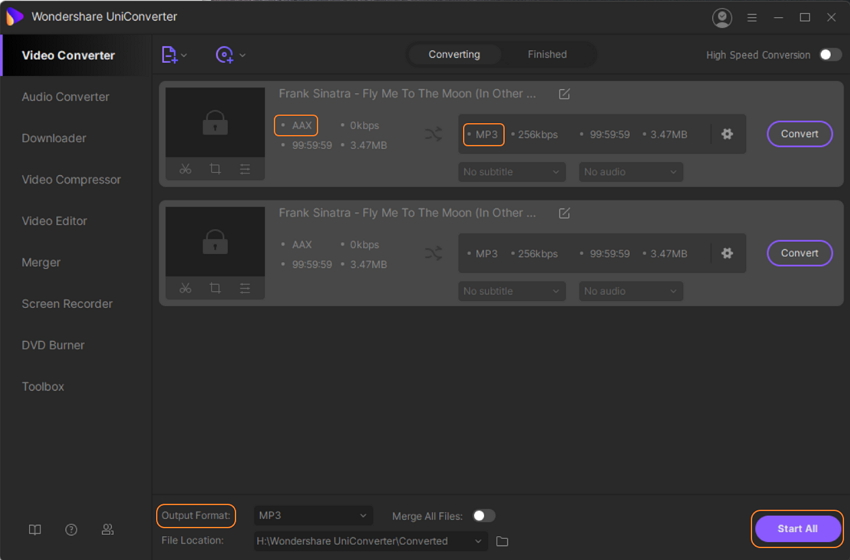Open Audio Converter in the sidebar
This screenshot has width=850, height=560.
pos(65,96)
